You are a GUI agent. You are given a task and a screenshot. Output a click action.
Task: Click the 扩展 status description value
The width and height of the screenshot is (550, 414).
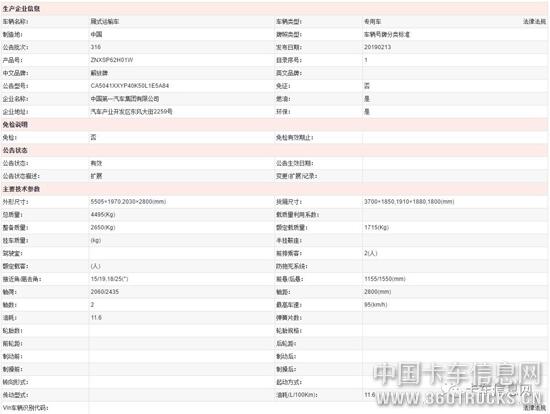(x=96, y=176)
